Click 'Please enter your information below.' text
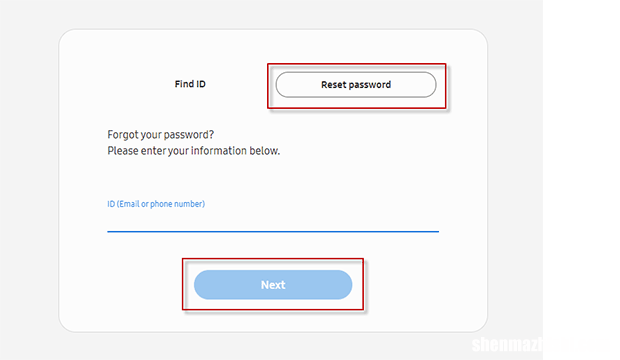The width and height of the screenshot is (620, 360). 193,151
